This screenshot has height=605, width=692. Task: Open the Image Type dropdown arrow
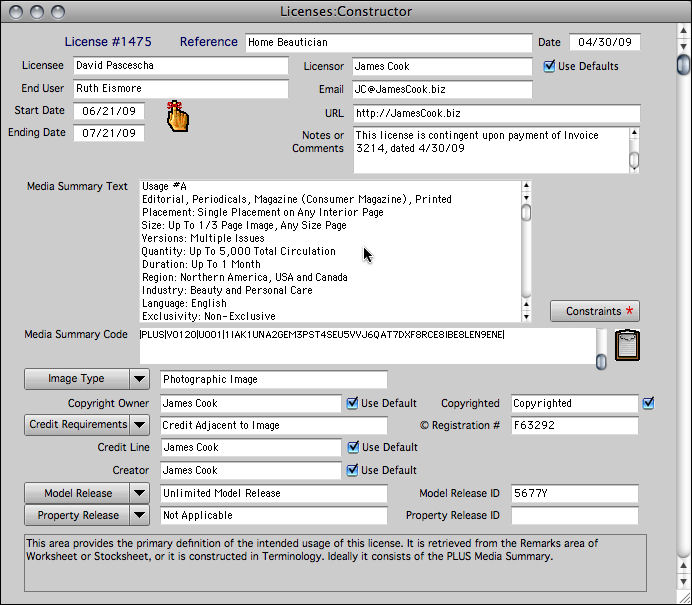(x=139, y=380)
